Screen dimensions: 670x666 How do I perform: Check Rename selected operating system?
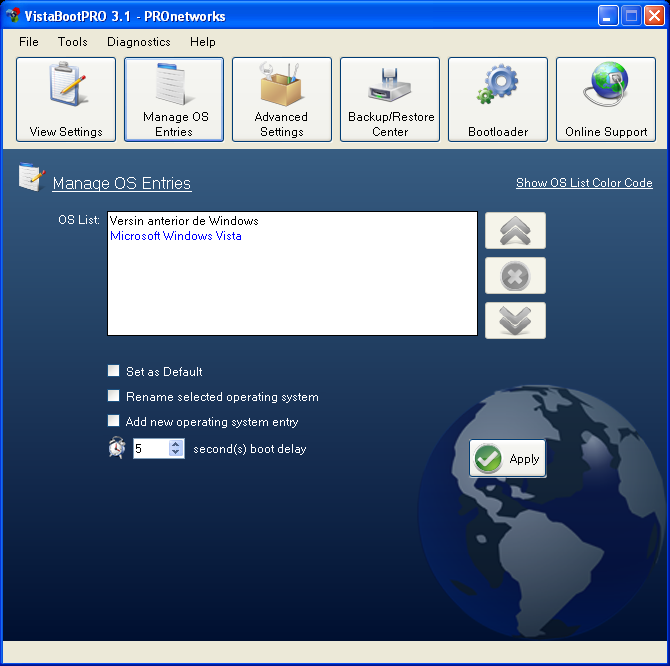[x=113, y=396]
